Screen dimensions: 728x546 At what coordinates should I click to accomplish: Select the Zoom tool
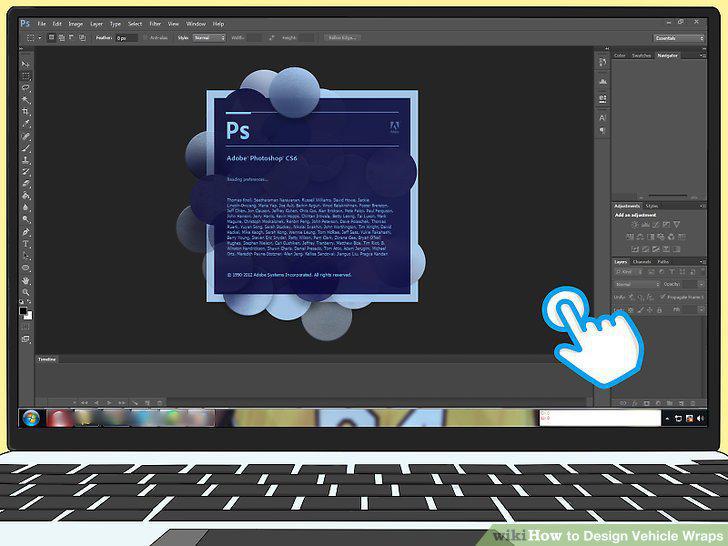(x=26, y=292)
